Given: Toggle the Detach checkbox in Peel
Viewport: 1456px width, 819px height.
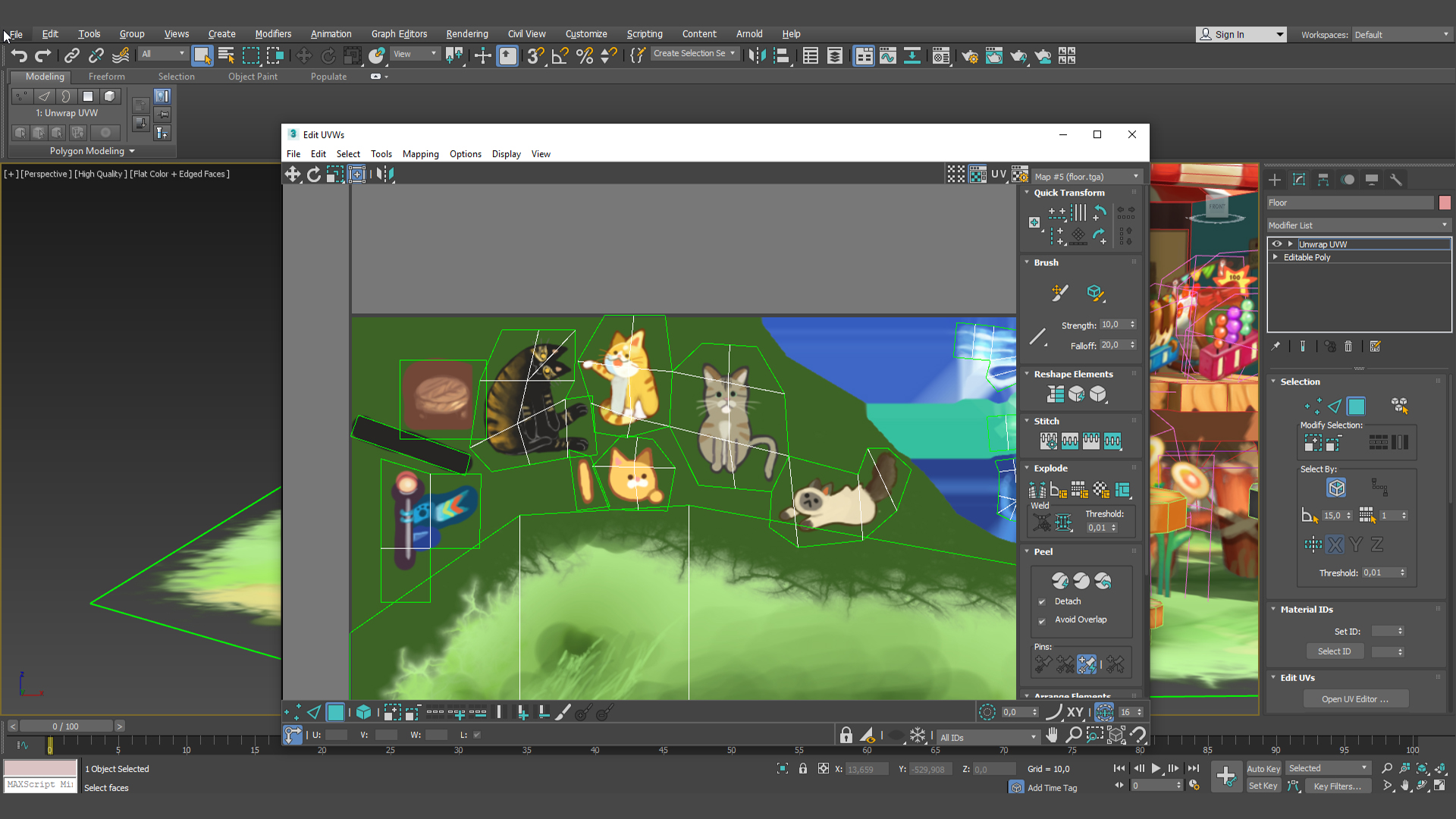Looking at the screenshot, I should [1042, 602].
